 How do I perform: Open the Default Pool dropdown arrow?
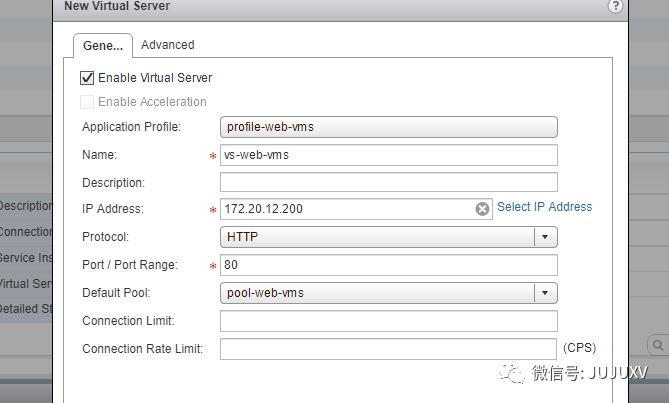click(545, 293)
